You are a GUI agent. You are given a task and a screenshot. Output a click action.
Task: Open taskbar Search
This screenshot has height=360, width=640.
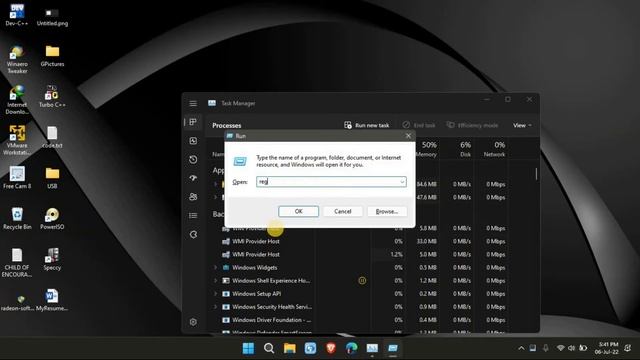(x=269, y=348)
